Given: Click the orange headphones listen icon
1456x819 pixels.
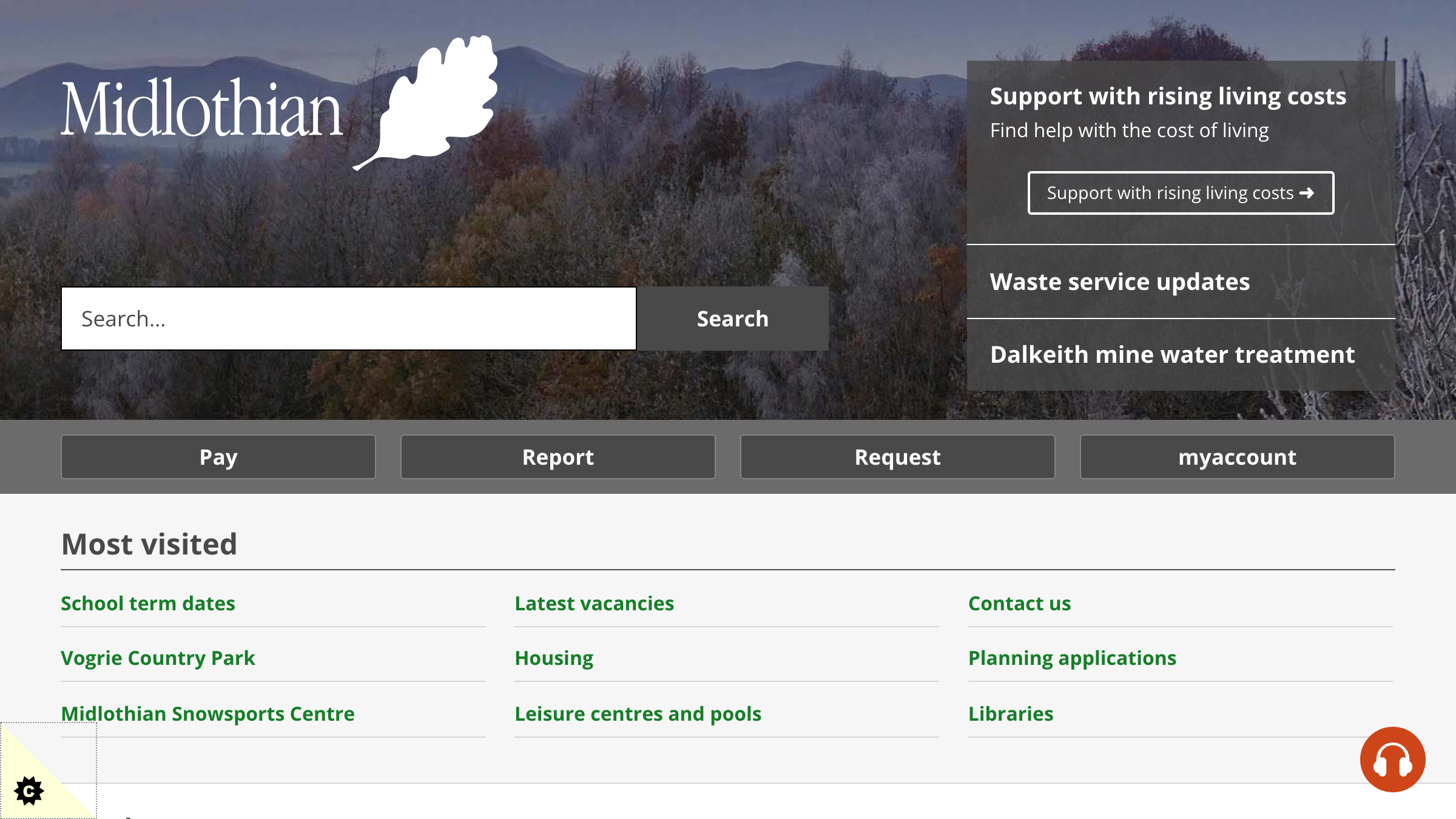Looking at the screenshot, I should pos(1392,760).
